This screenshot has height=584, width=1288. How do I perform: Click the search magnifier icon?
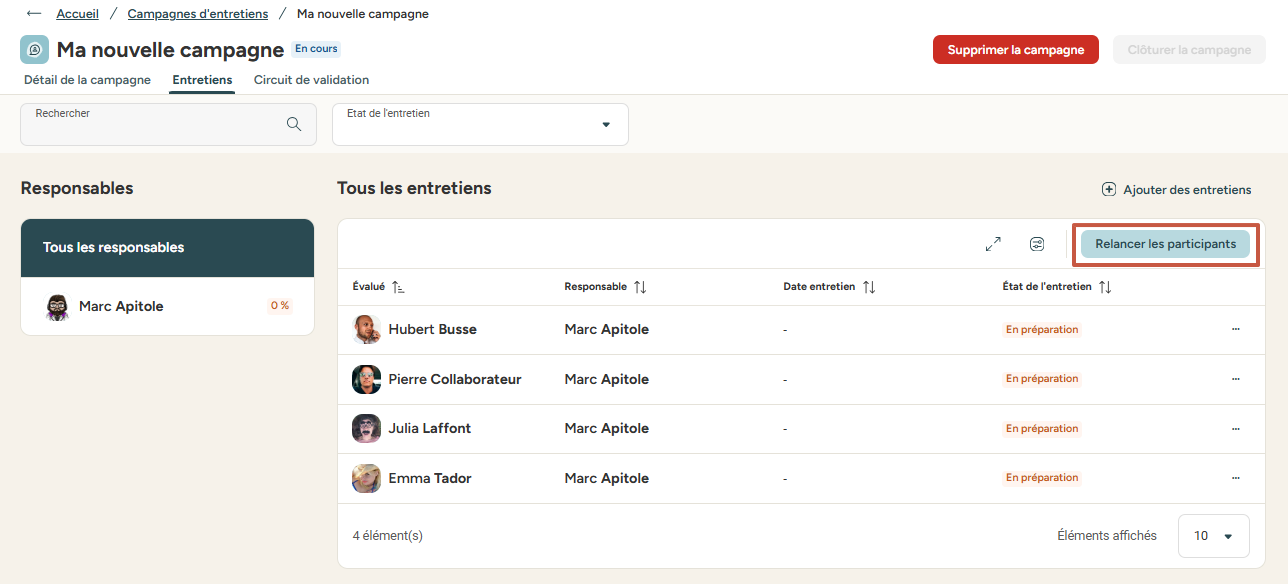point(294,124)
